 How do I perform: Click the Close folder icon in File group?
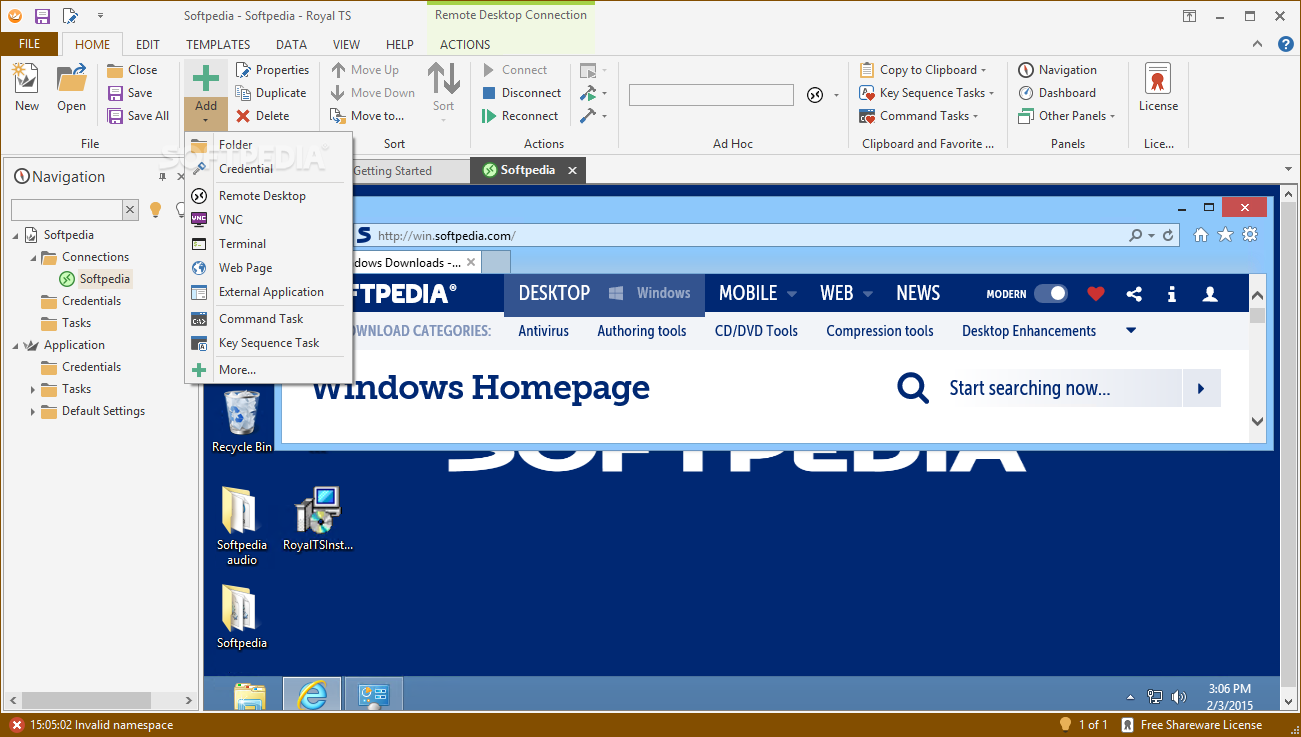(x=132, y=70)
